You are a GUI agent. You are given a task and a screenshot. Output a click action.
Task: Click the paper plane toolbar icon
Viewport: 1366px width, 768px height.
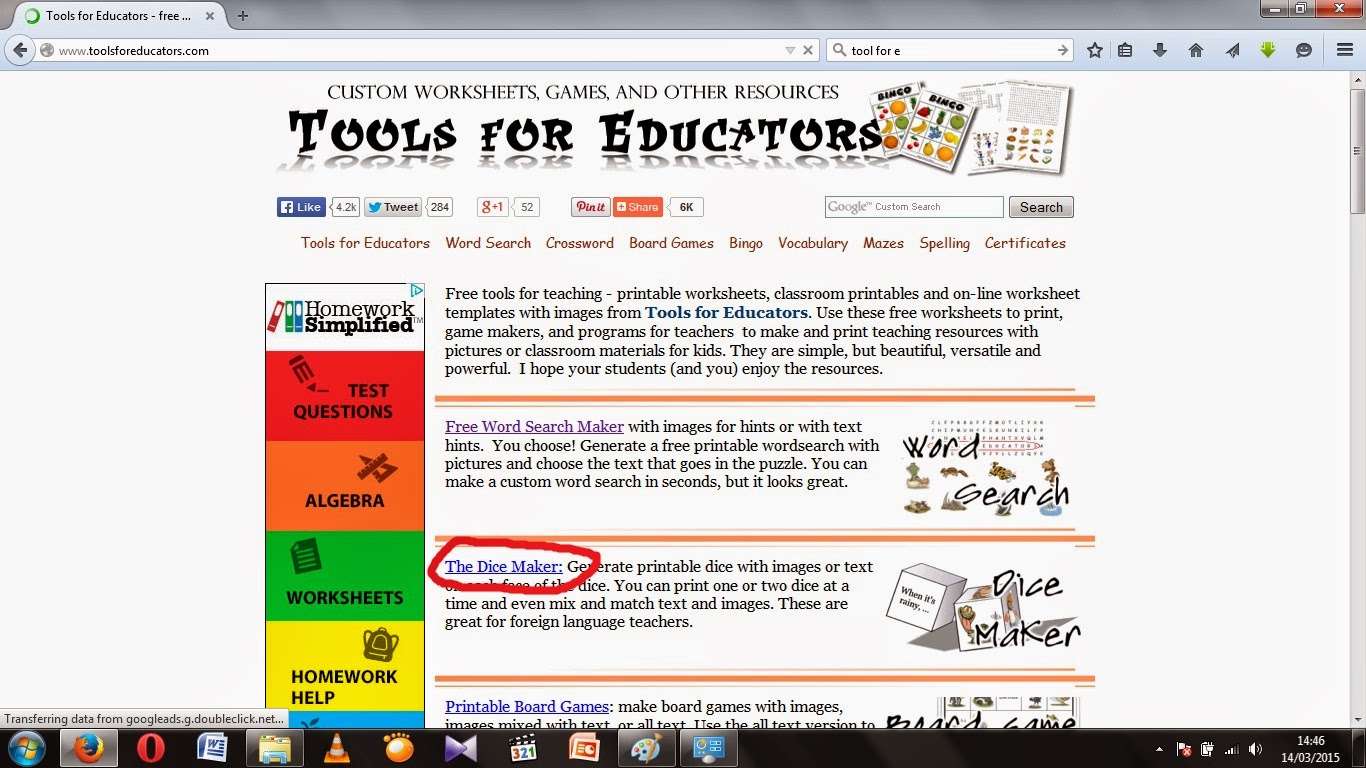[x=1232, y=50]
